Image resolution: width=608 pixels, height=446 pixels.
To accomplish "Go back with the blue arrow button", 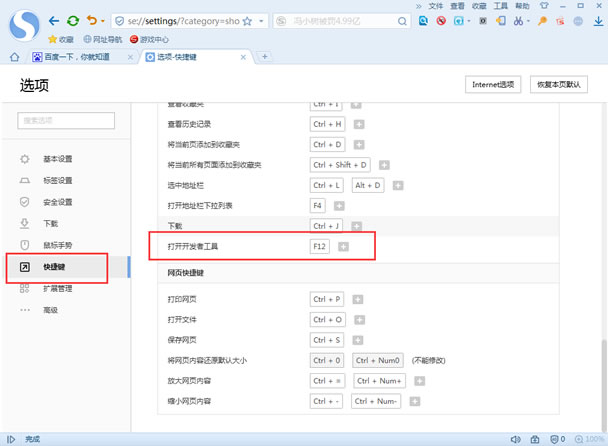I will [54, 21].
